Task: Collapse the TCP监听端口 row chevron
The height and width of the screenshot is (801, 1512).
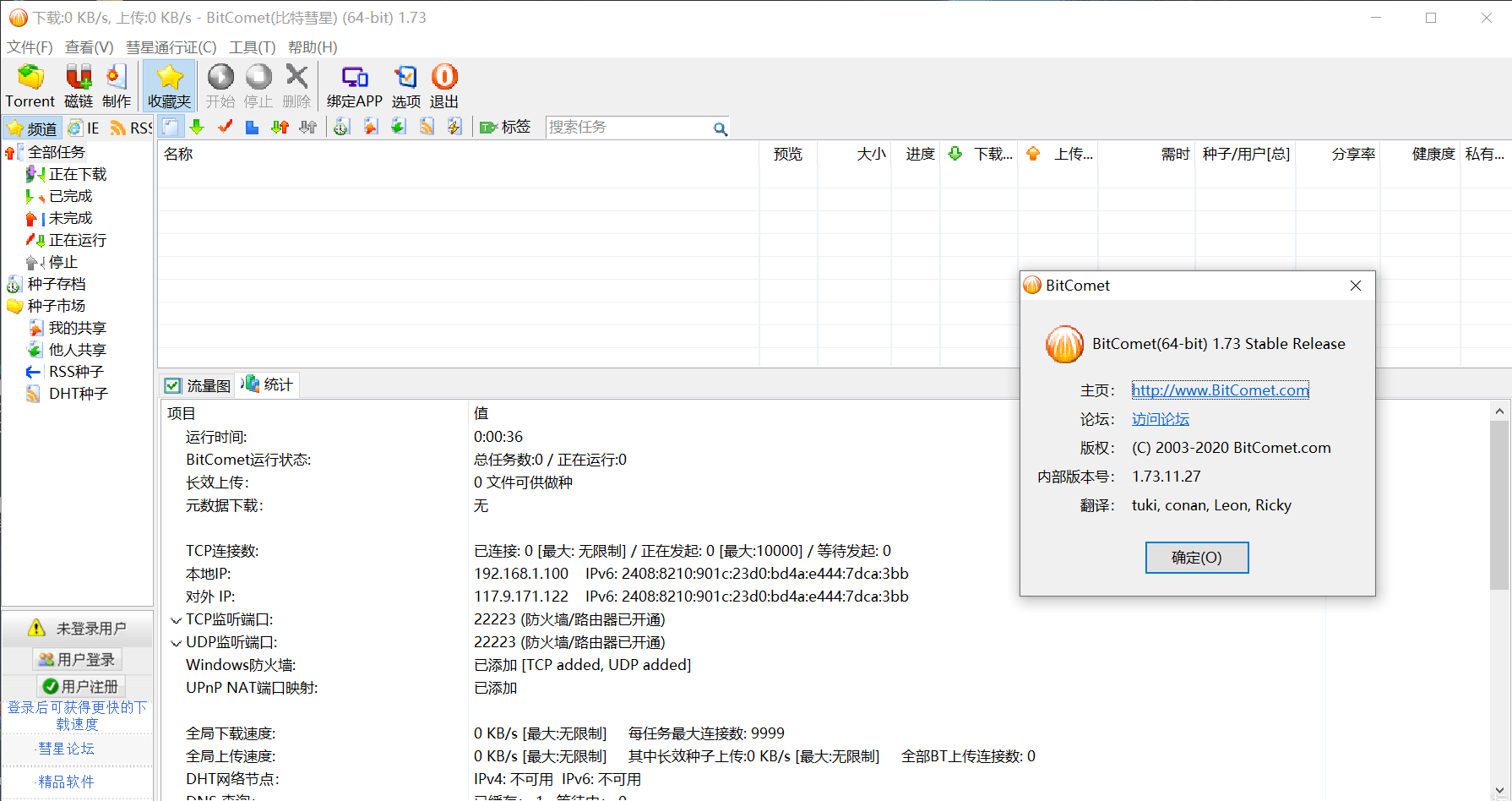Action: (176, 620)
